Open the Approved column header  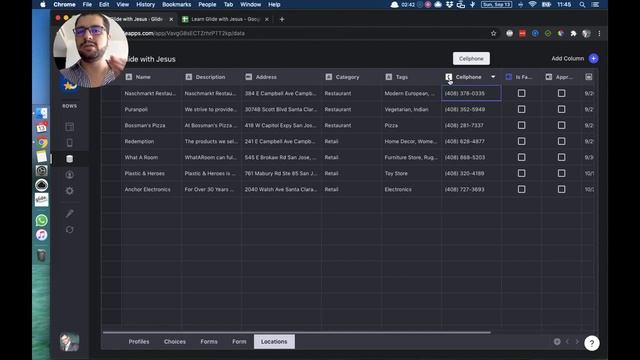[x=562, y=77]
